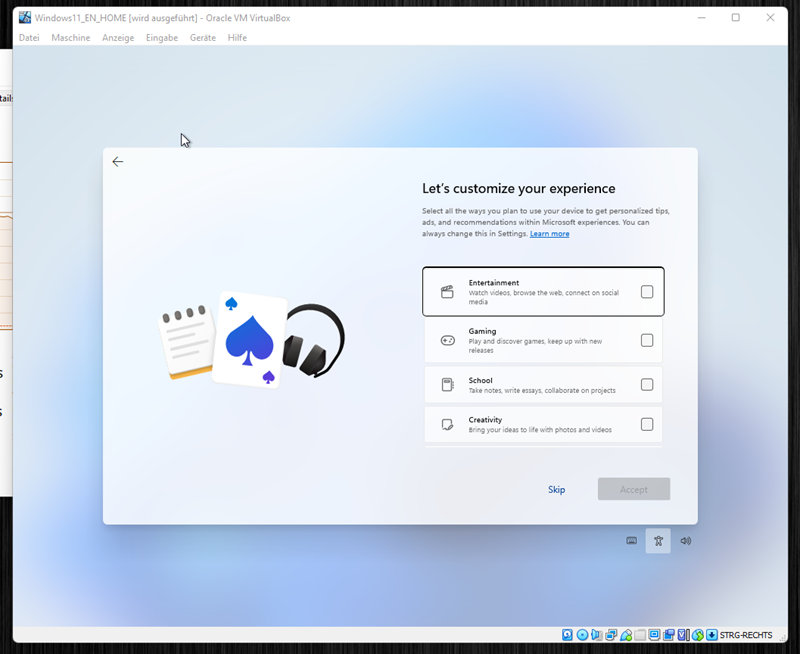Image resolution: width=800 pixels, height=654 pixels.
Task: Check the School checkbox
Action: click(647, 385)
